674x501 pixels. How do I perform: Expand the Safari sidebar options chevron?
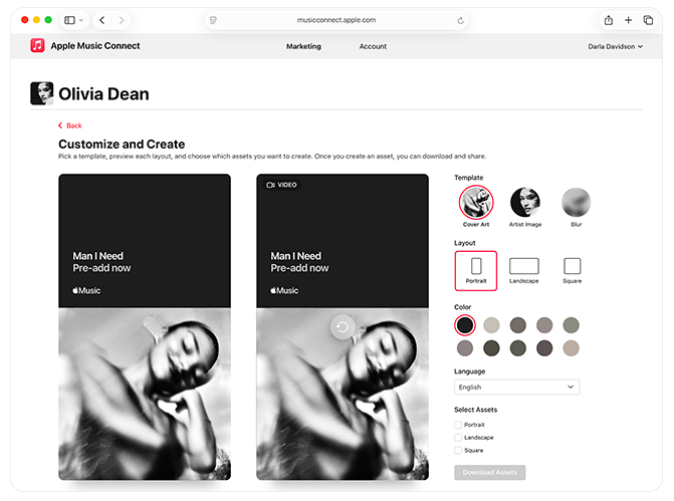81,20
